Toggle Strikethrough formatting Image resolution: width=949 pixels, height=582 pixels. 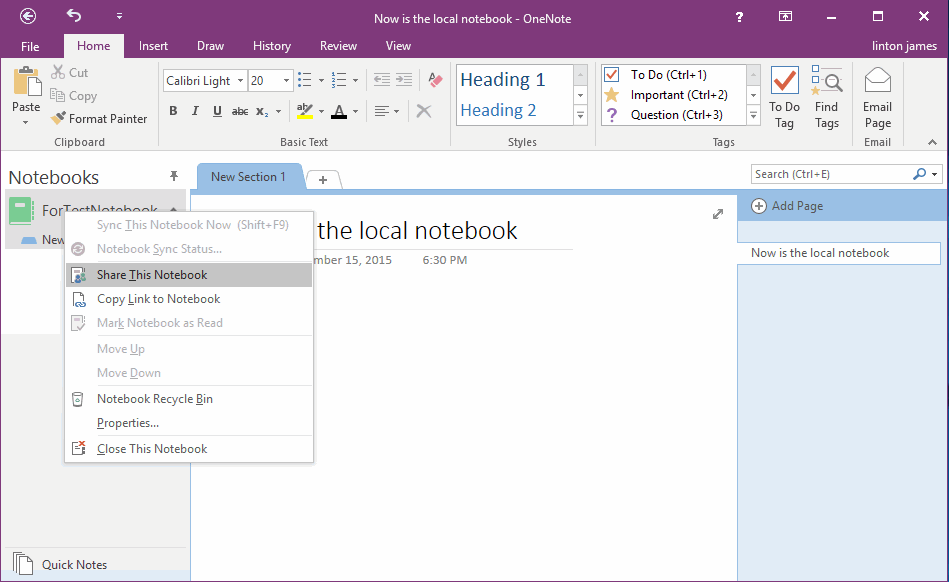point(240,111)
